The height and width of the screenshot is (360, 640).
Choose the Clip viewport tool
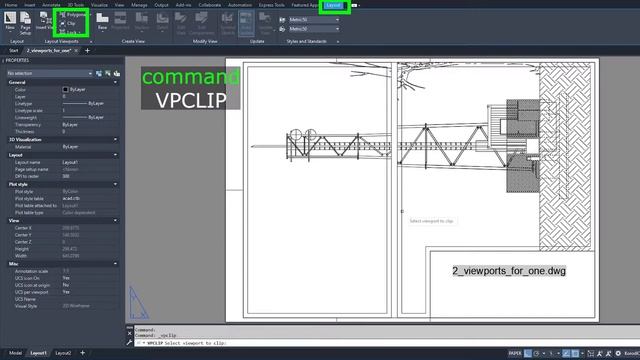point(68,24)
